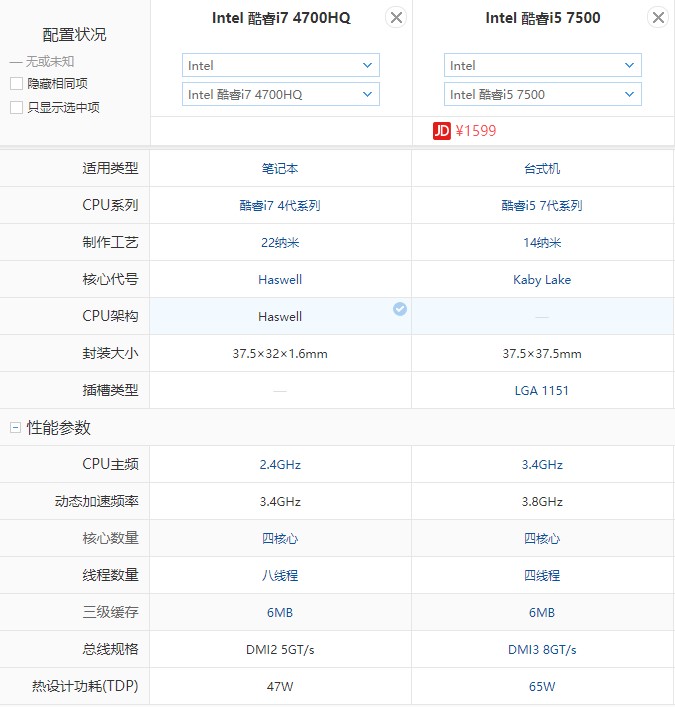Screen dimensions: 675x707
Task: Click the Intel 酷睿i7 4700HQ header title
Action: [x=281, y=18]
